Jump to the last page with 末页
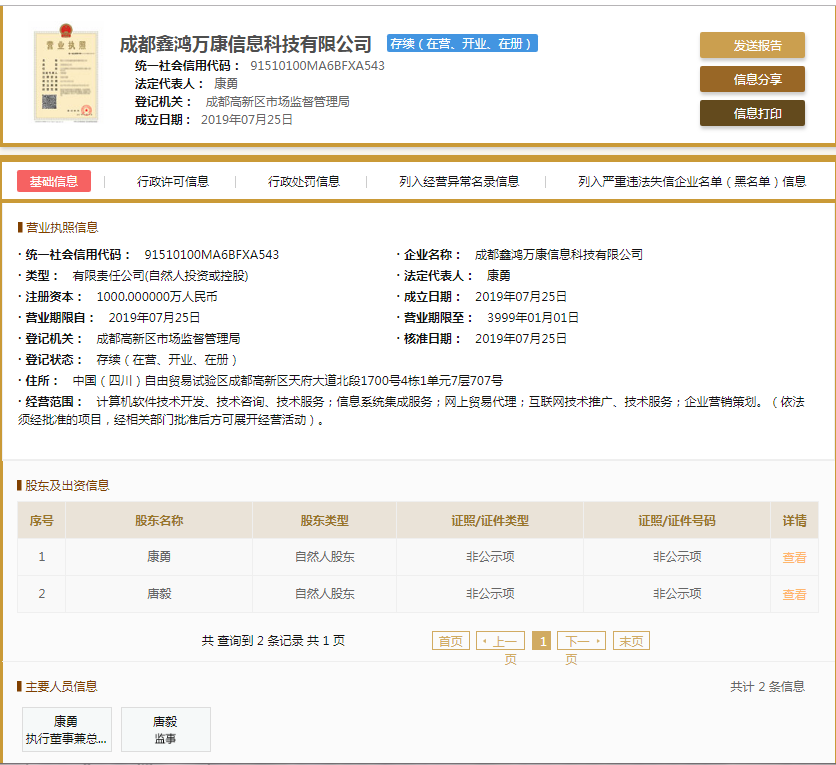 (x=631, y=640)
